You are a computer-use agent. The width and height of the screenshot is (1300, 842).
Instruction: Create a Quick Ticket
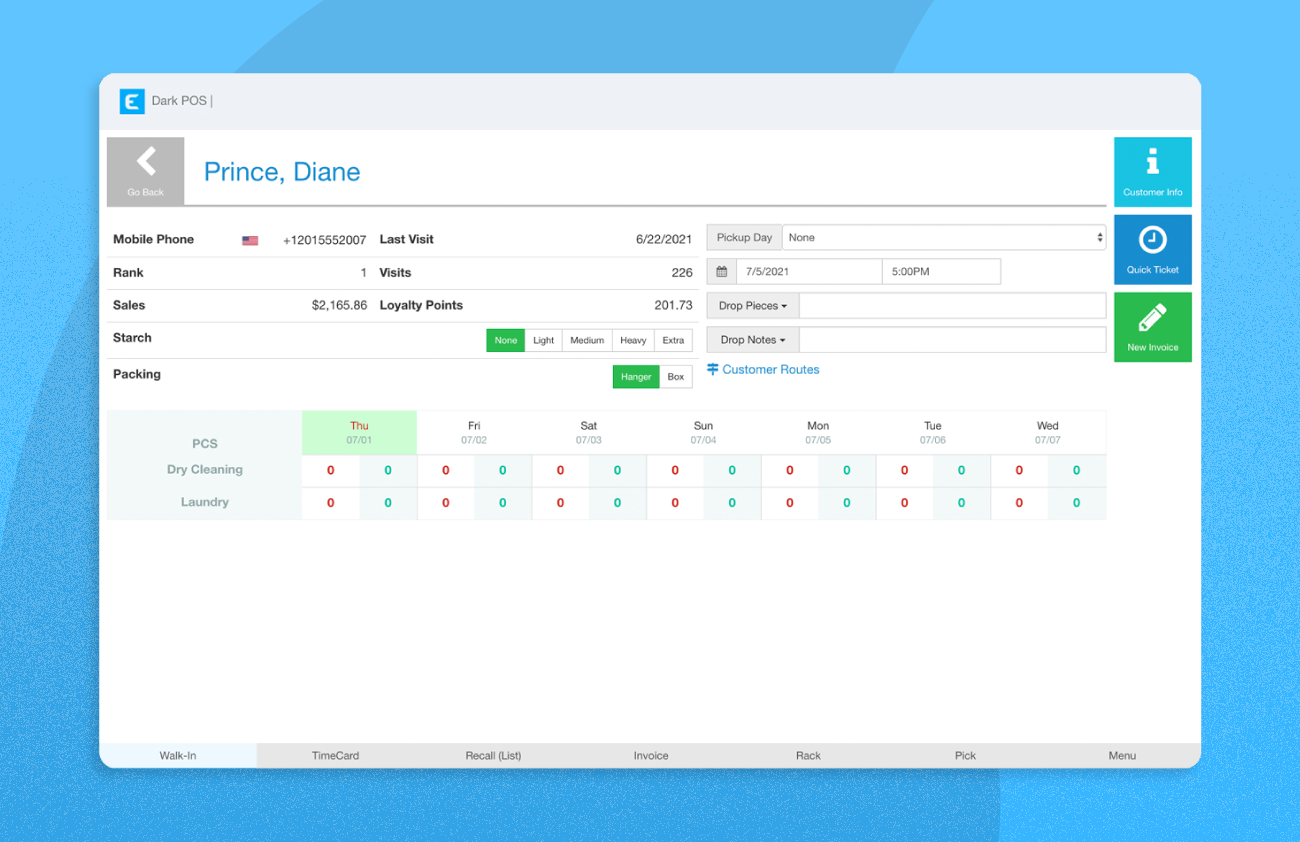click(x=1152, y=249)
